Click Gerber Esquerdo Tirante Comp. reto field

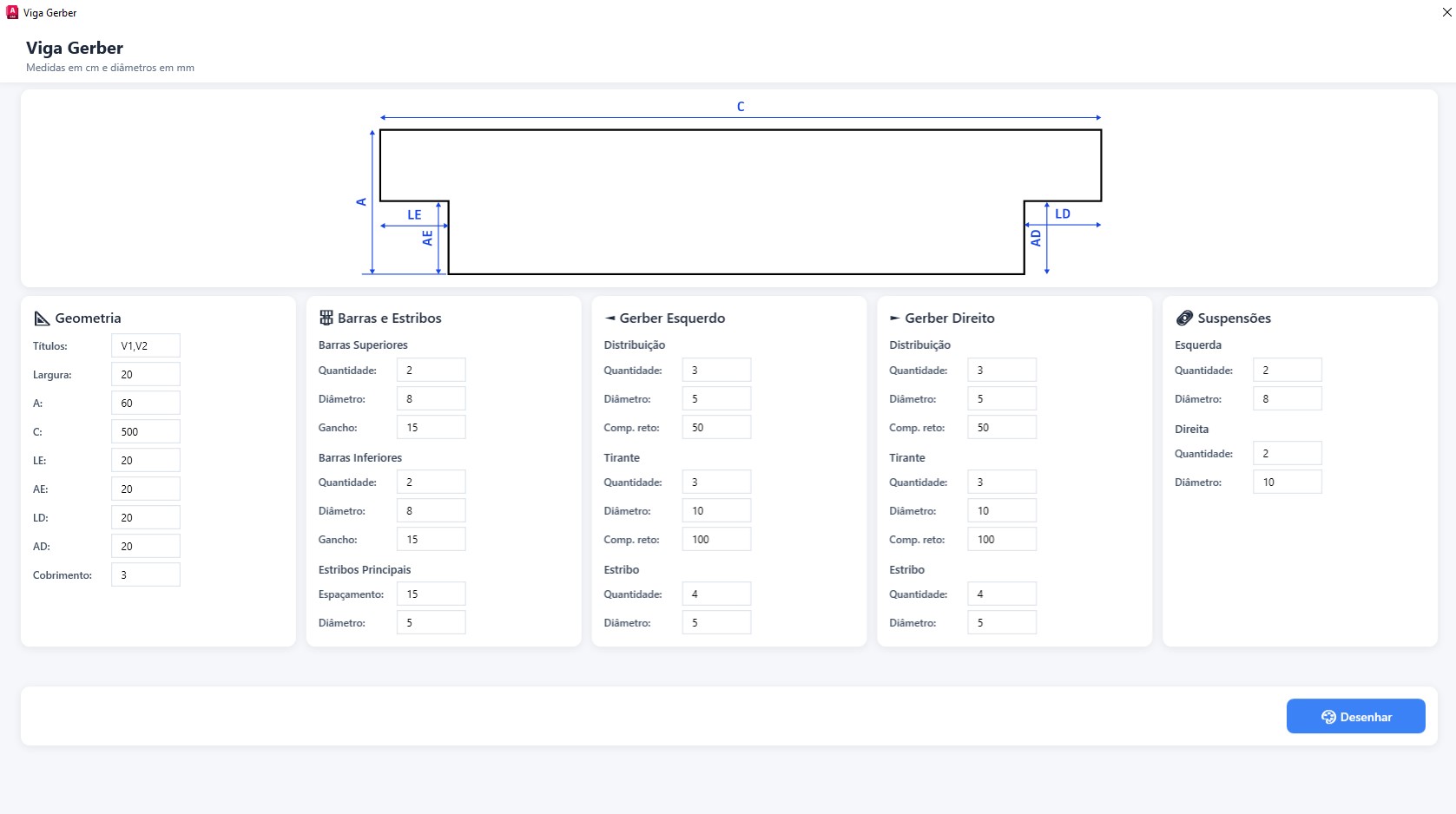716,539
